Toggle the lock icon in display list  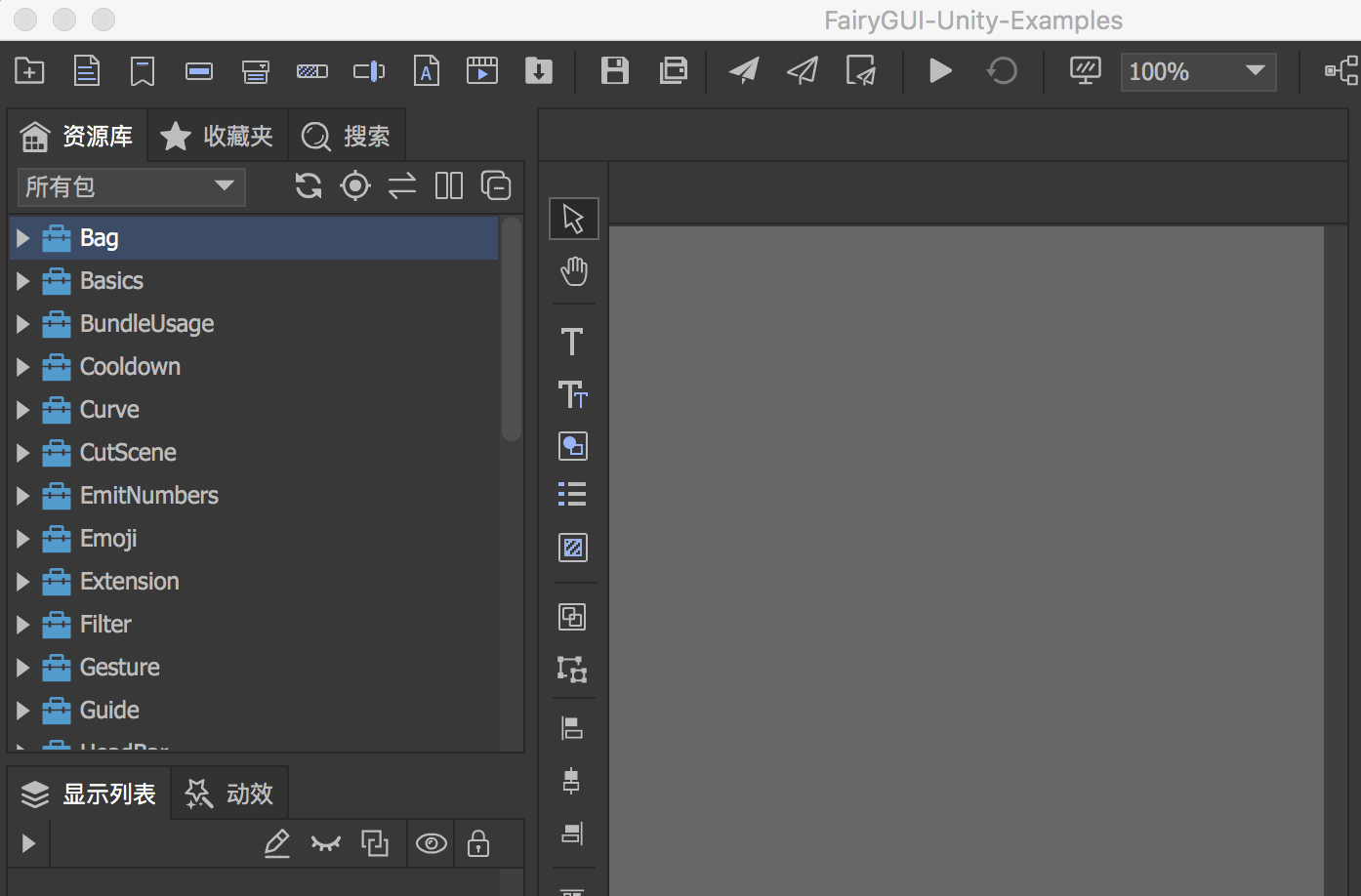point(478,843)
